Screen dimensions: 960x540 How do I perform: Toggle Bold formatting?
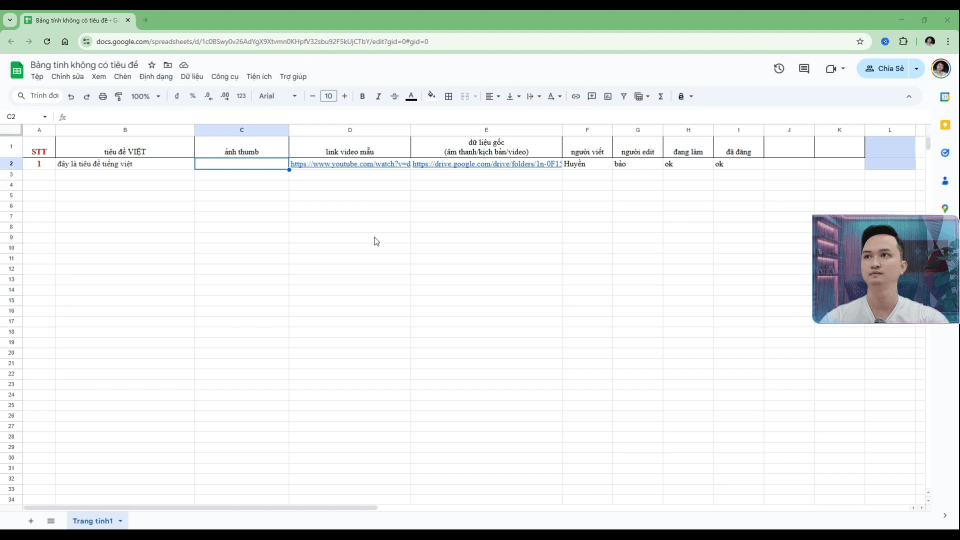[362, 97]
